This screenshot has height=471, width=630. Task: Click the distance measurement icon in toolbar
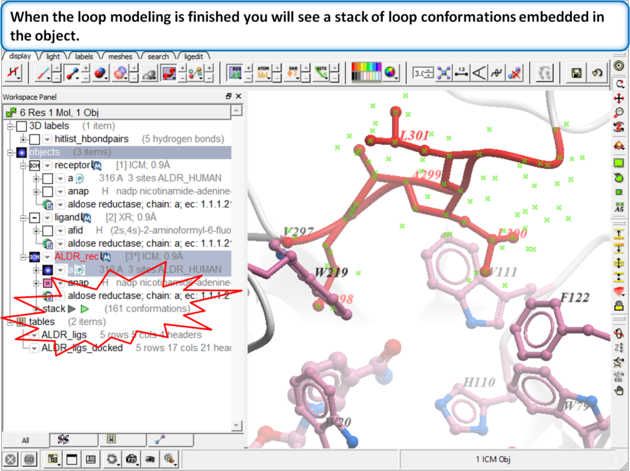coord(461,73)
